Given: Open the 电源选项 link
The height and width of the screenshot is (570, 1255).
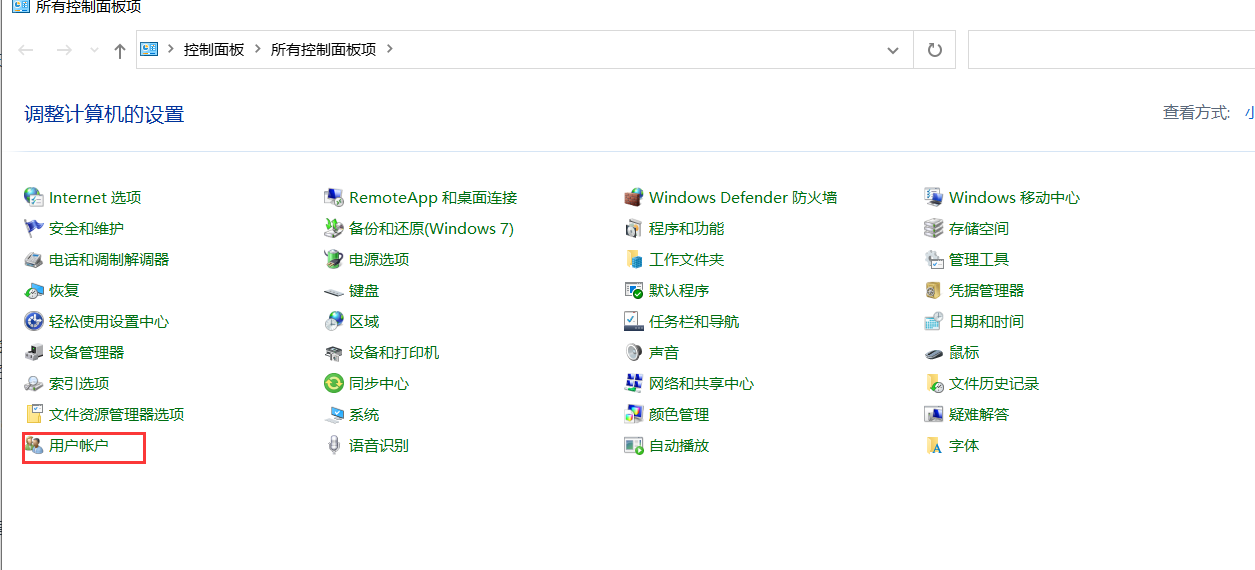Looking at the screenshot, I should [x=379, y=259].
